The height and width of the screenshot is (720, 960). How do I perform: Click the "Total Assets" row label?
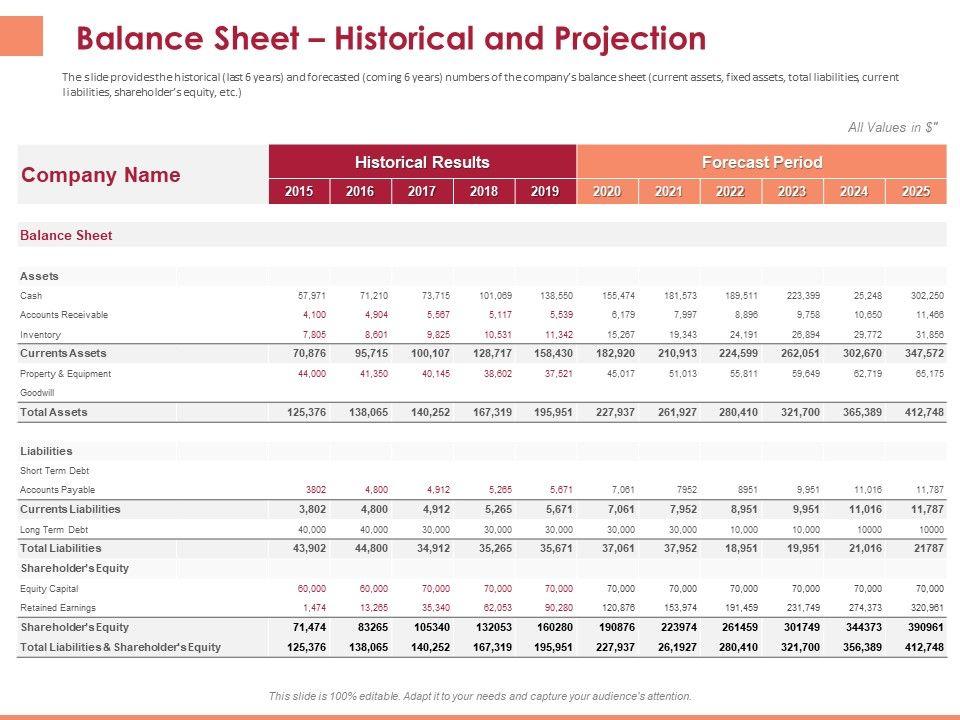pos(54,412)
